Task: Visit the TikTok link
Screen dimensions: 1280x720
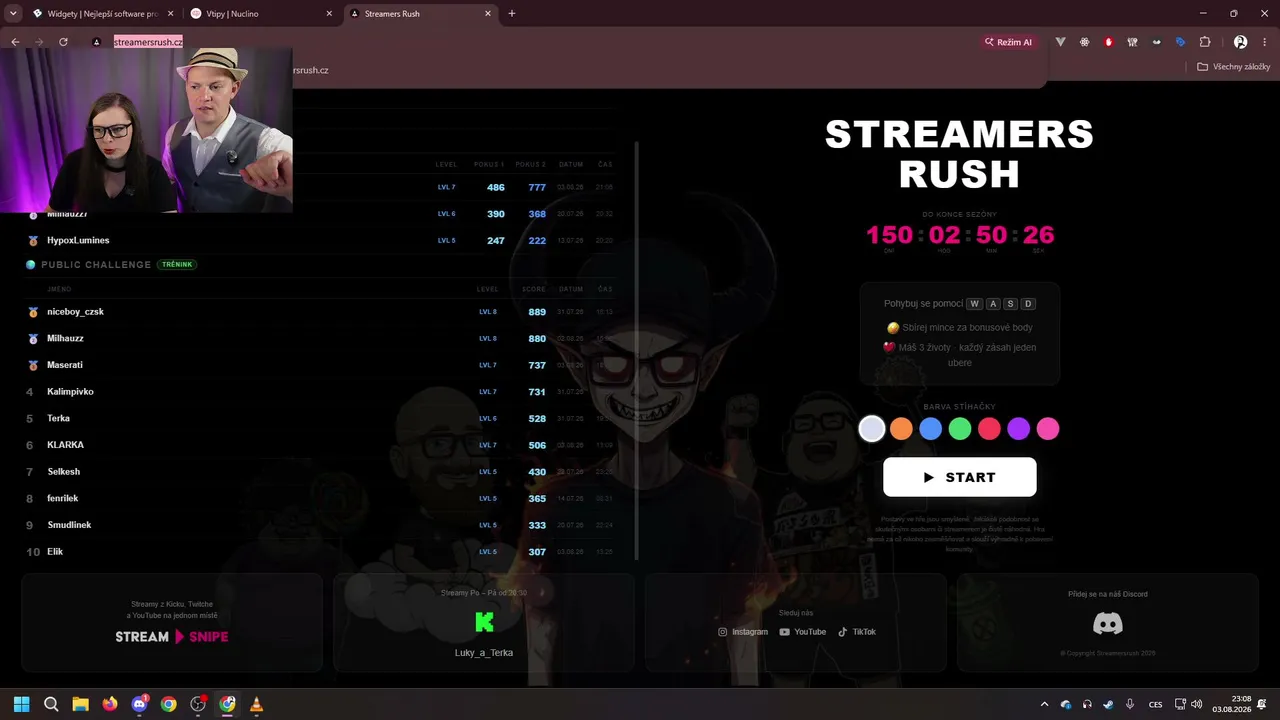Action: pos(857,632)
